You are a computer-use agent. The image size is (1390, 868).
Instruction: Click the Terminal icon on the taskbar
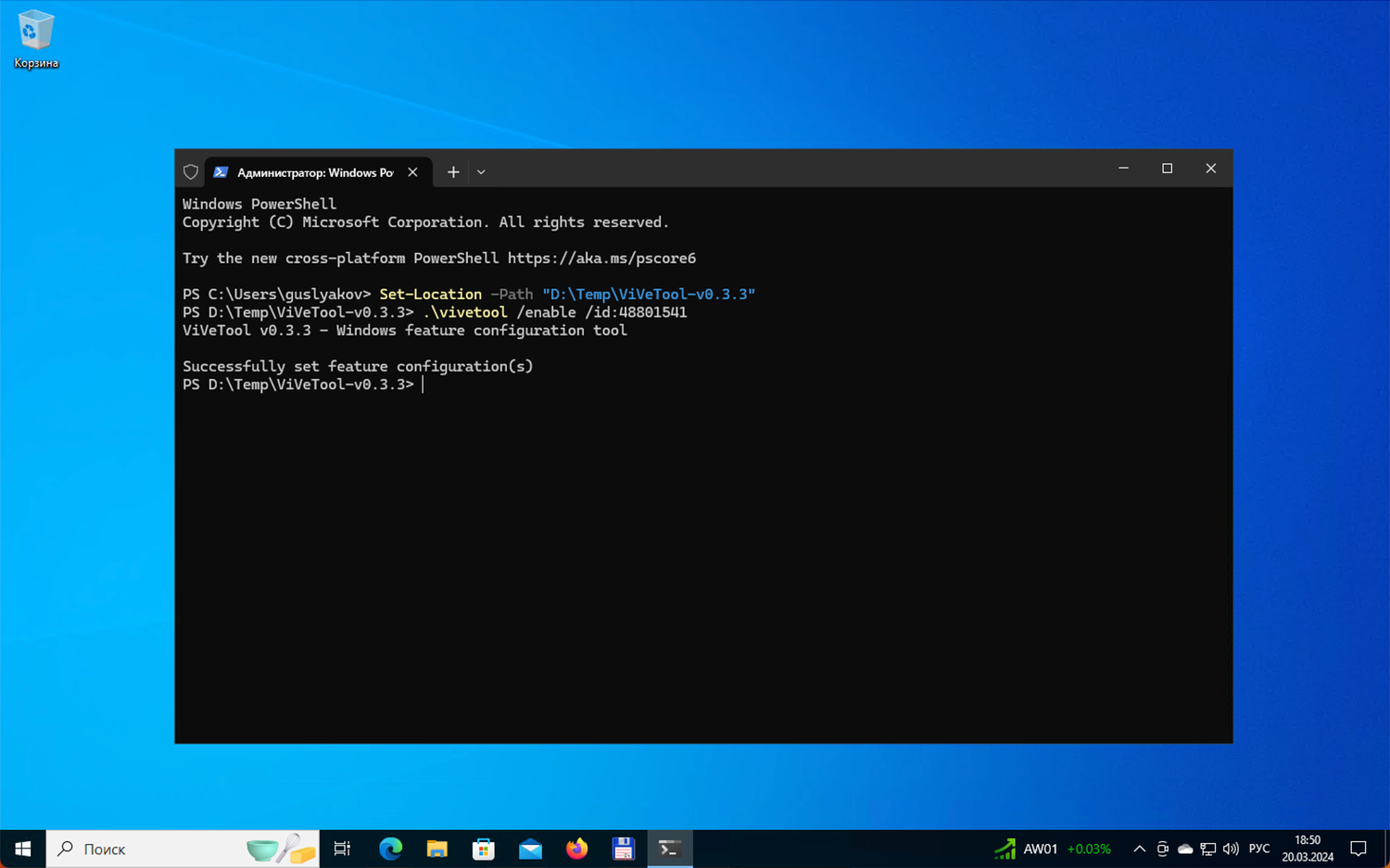click(669, 849)
